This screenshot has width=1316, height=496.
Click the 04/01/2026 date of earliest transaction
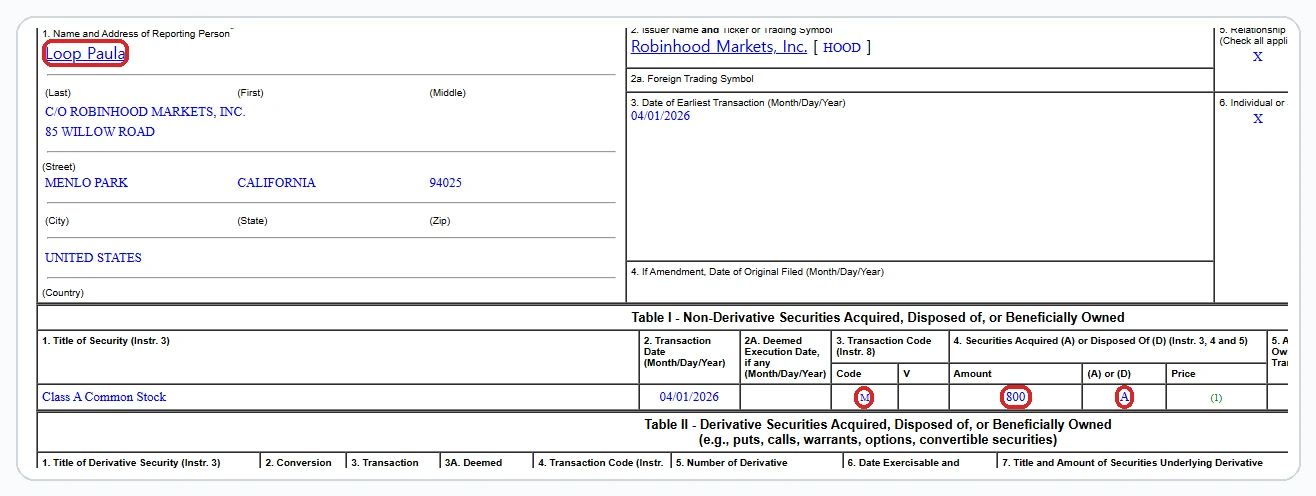tap(660, 116)
